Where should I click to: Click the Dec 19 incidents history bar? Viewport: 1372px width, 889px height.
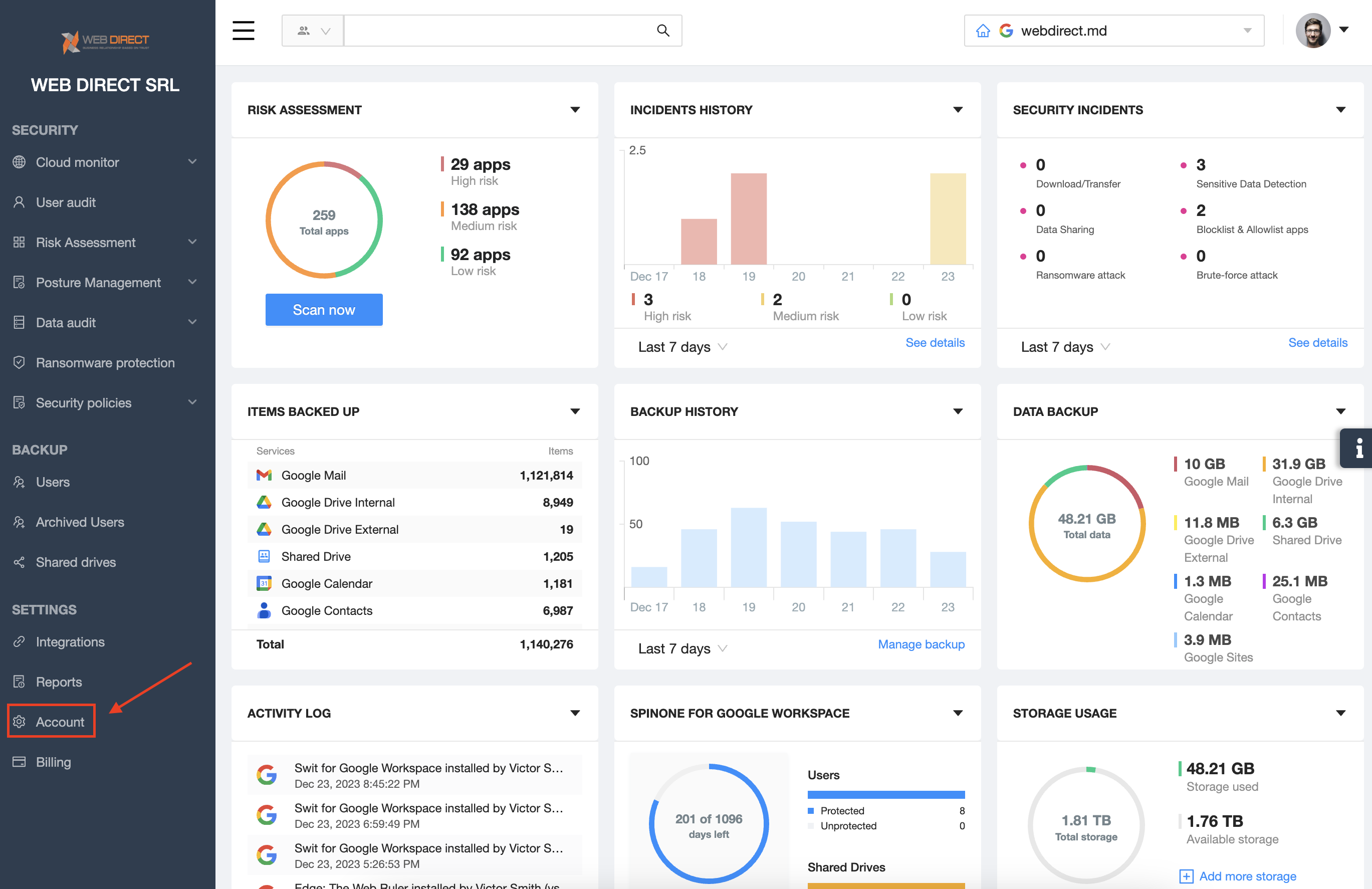748,219
